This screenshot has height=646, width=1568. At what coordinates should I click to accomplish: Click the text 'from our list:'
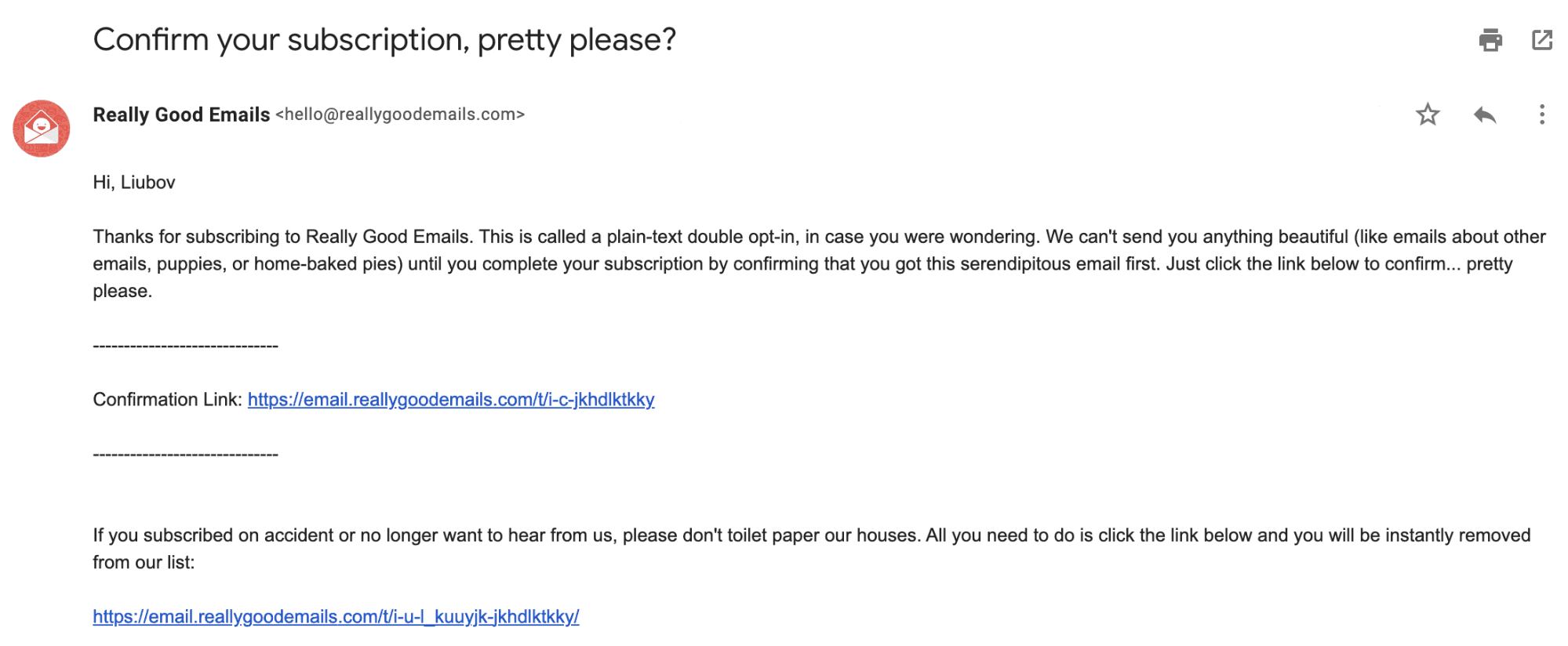point(144,562)
